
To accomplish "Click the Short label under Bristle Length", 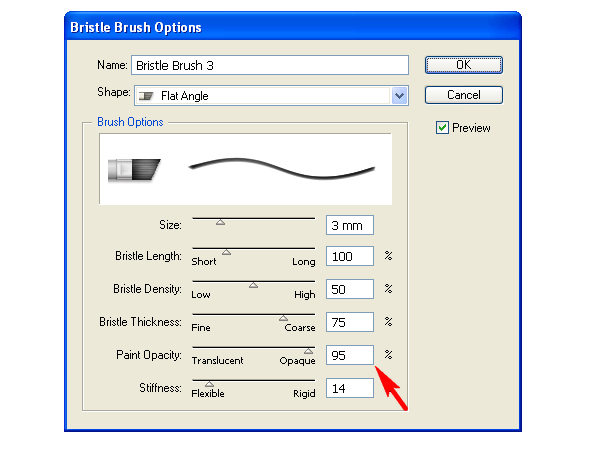I will click(x=204, y=262).
